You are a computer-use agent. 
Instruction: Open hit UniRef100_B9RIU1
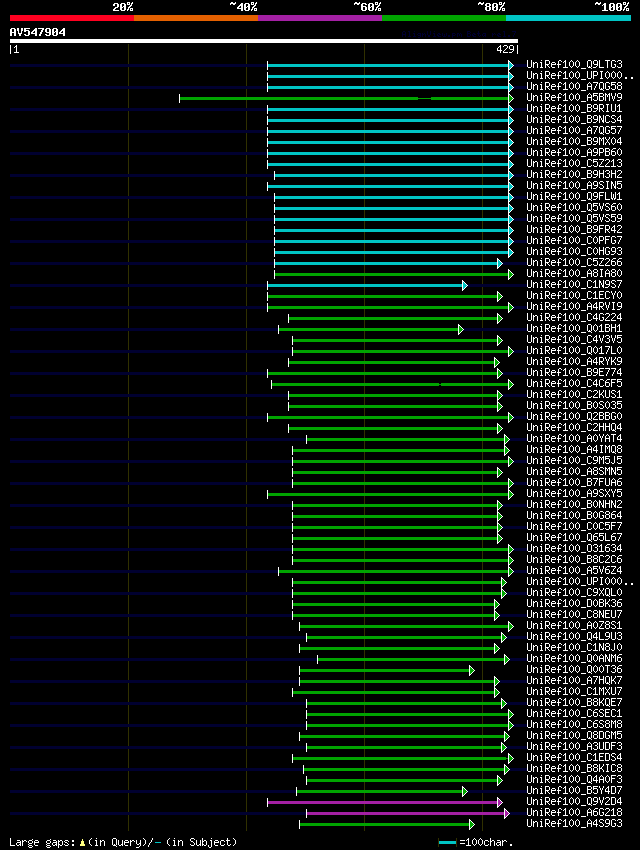click(574, 108)
